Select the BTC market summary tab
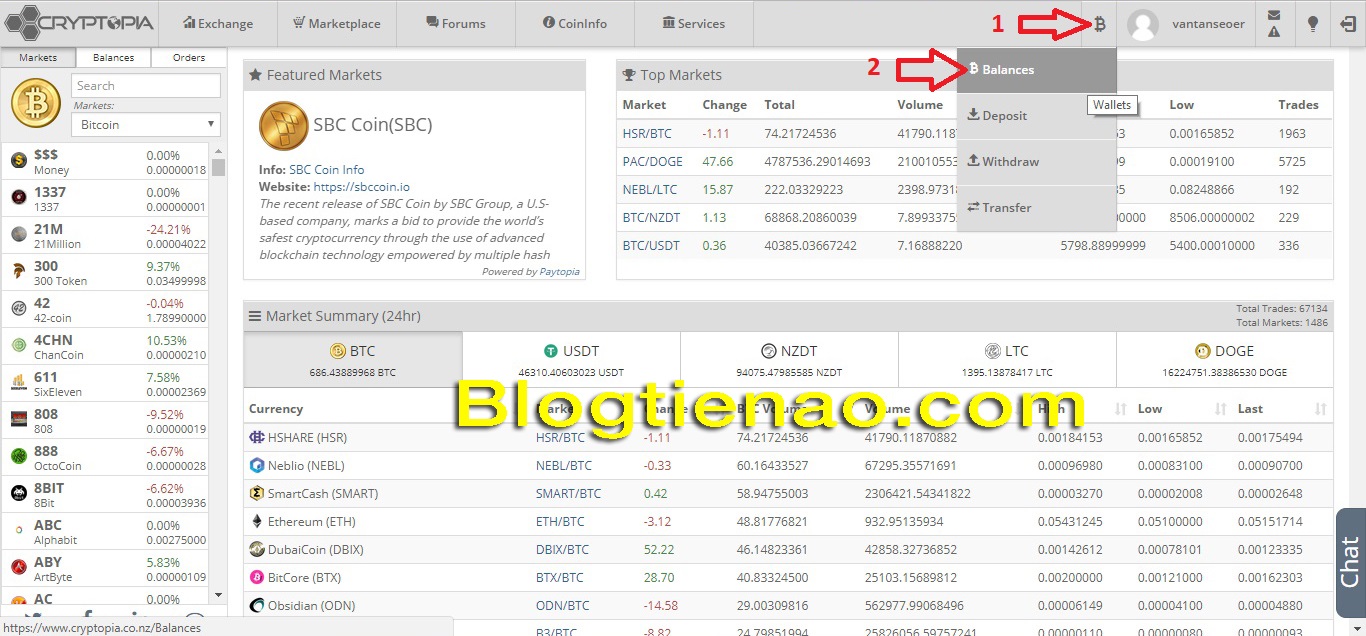 coord(353,360)
